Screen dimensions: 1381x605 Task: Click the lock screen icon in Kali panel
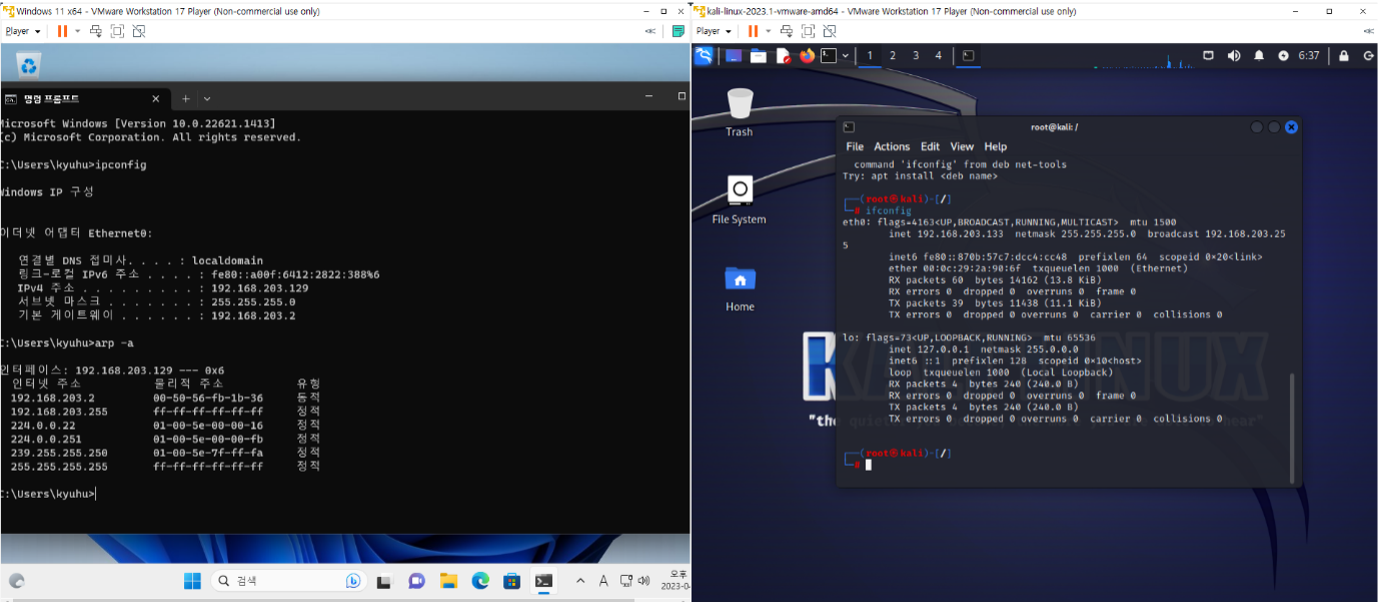pos(1343,56)
